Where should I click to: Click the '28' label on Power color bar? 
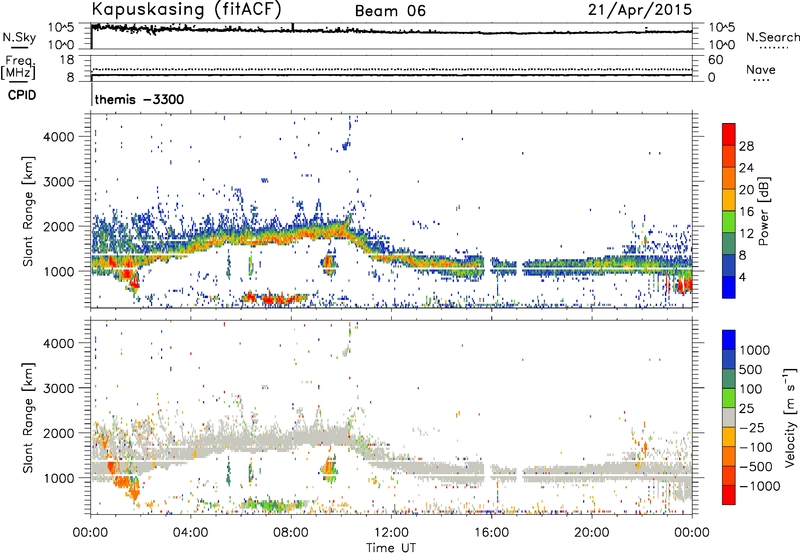point(746,146)
